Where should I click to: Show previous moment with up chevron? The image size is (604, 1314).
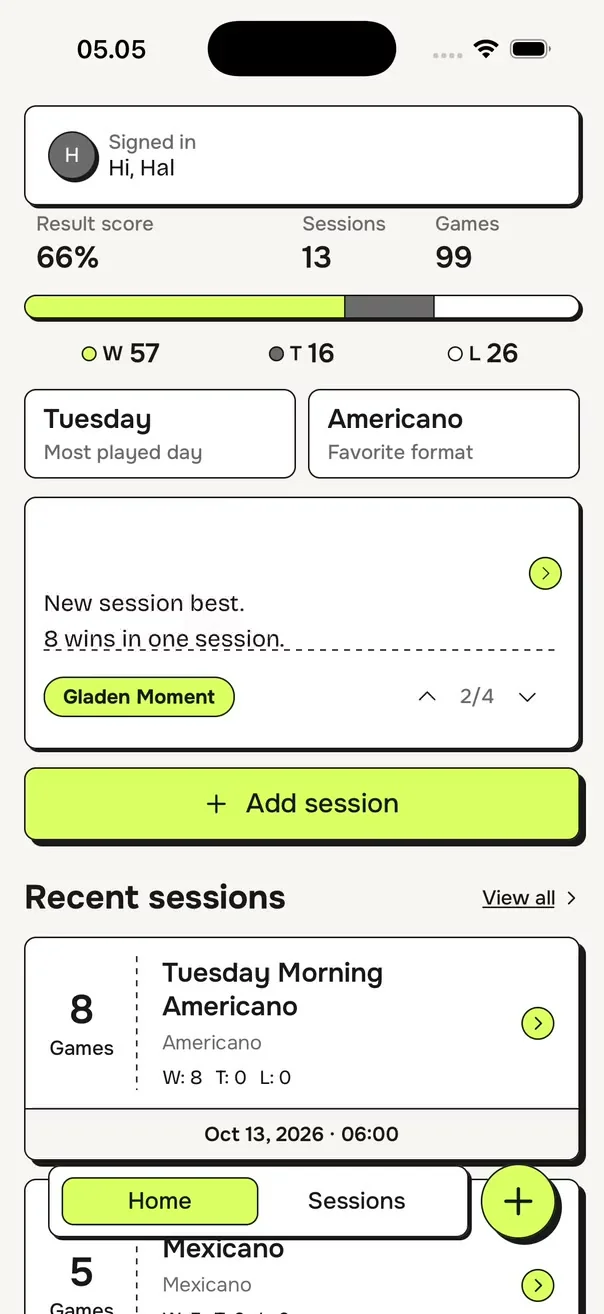click(427, 697)
